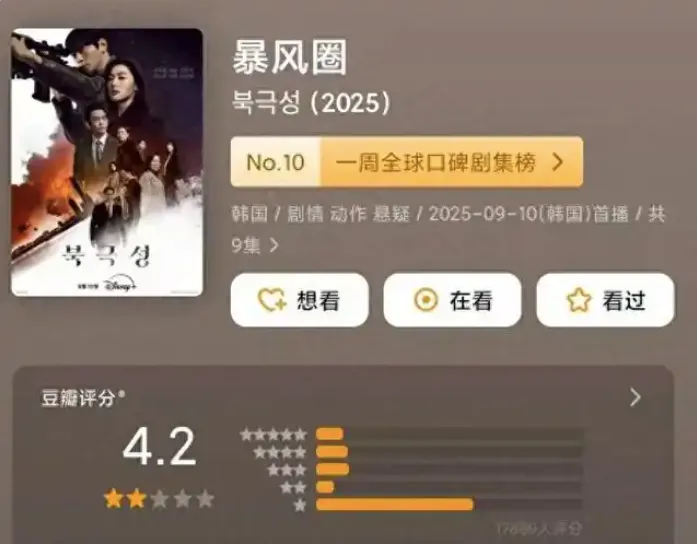Tap the star icon beside 看过
The height and width of the screenshot is (544, 697).
point(579,300)
